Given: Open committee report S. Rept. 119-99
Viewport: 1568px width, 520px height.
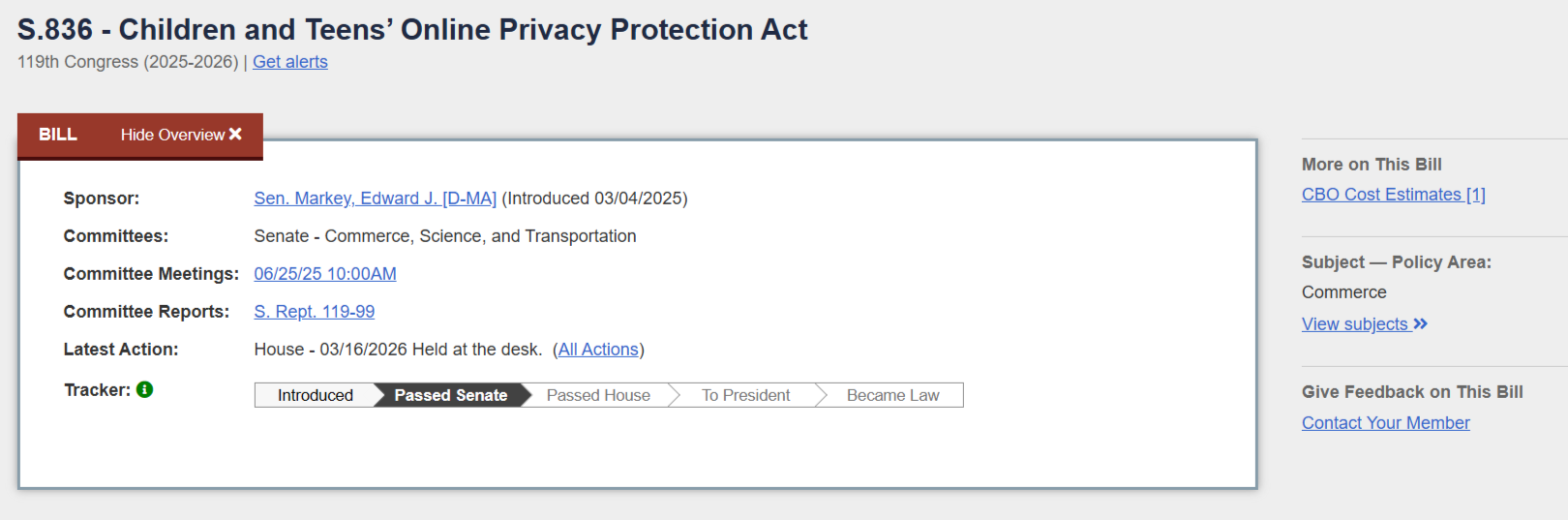Looking at the screenshot, I should click(x=315, y=312).
